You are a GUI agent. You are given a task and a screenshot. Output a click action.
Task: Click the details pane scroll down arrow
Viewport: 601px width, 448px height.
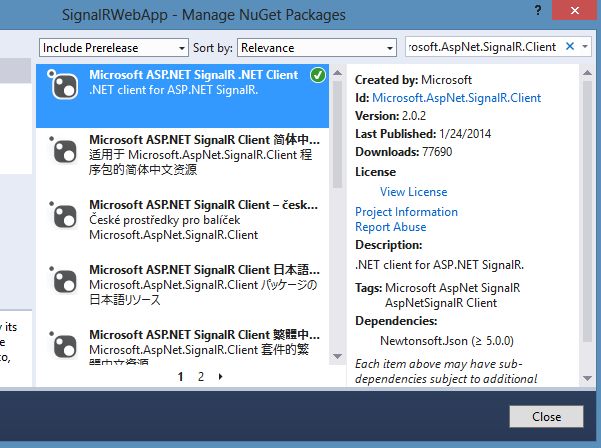point(587,379)
